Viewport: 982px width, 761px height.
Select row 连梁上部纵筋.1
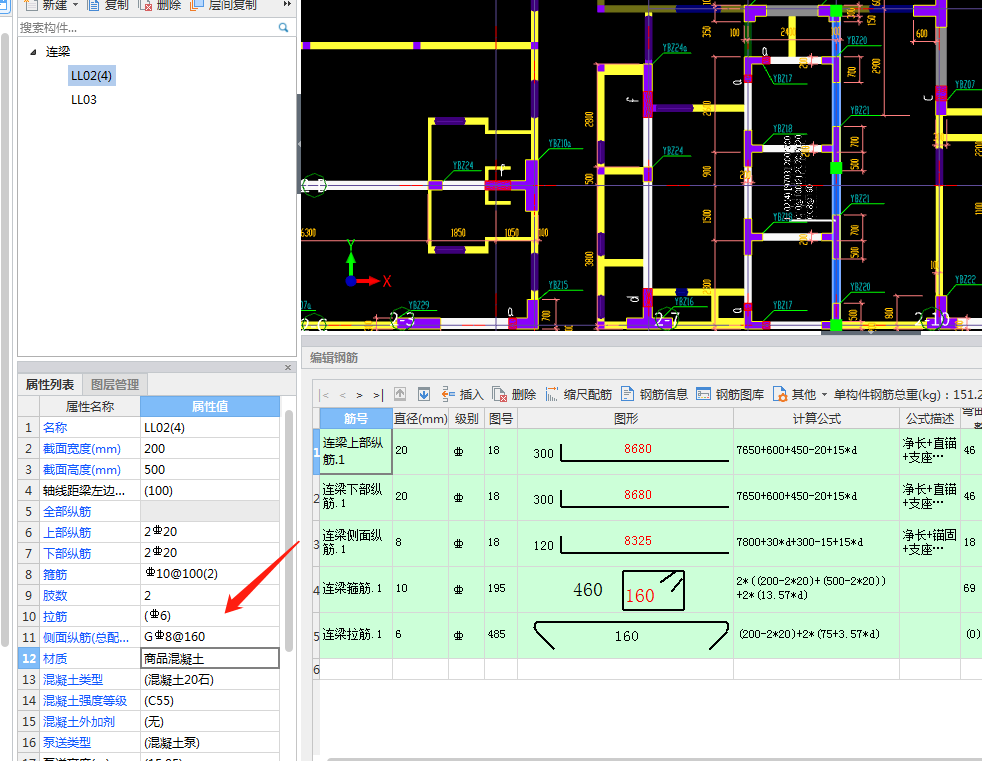point(356,451)
